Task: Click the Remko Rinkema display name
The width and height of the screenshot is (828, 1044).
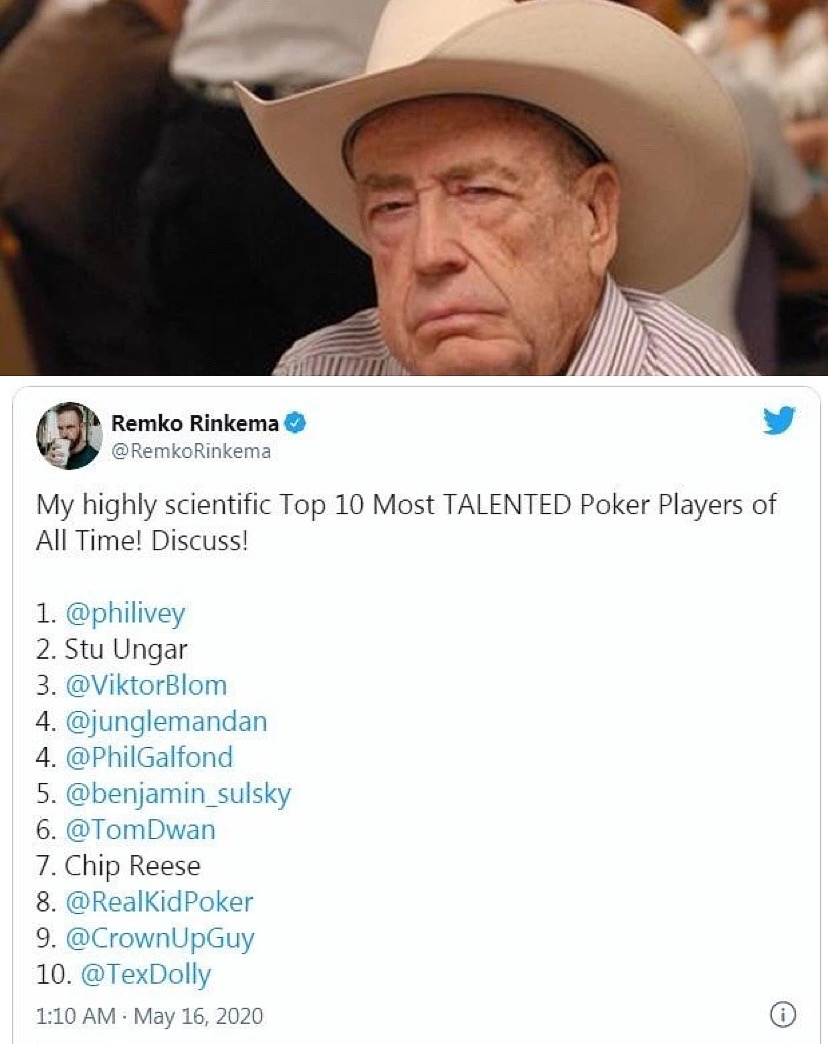Action: (x=194, y=423)
